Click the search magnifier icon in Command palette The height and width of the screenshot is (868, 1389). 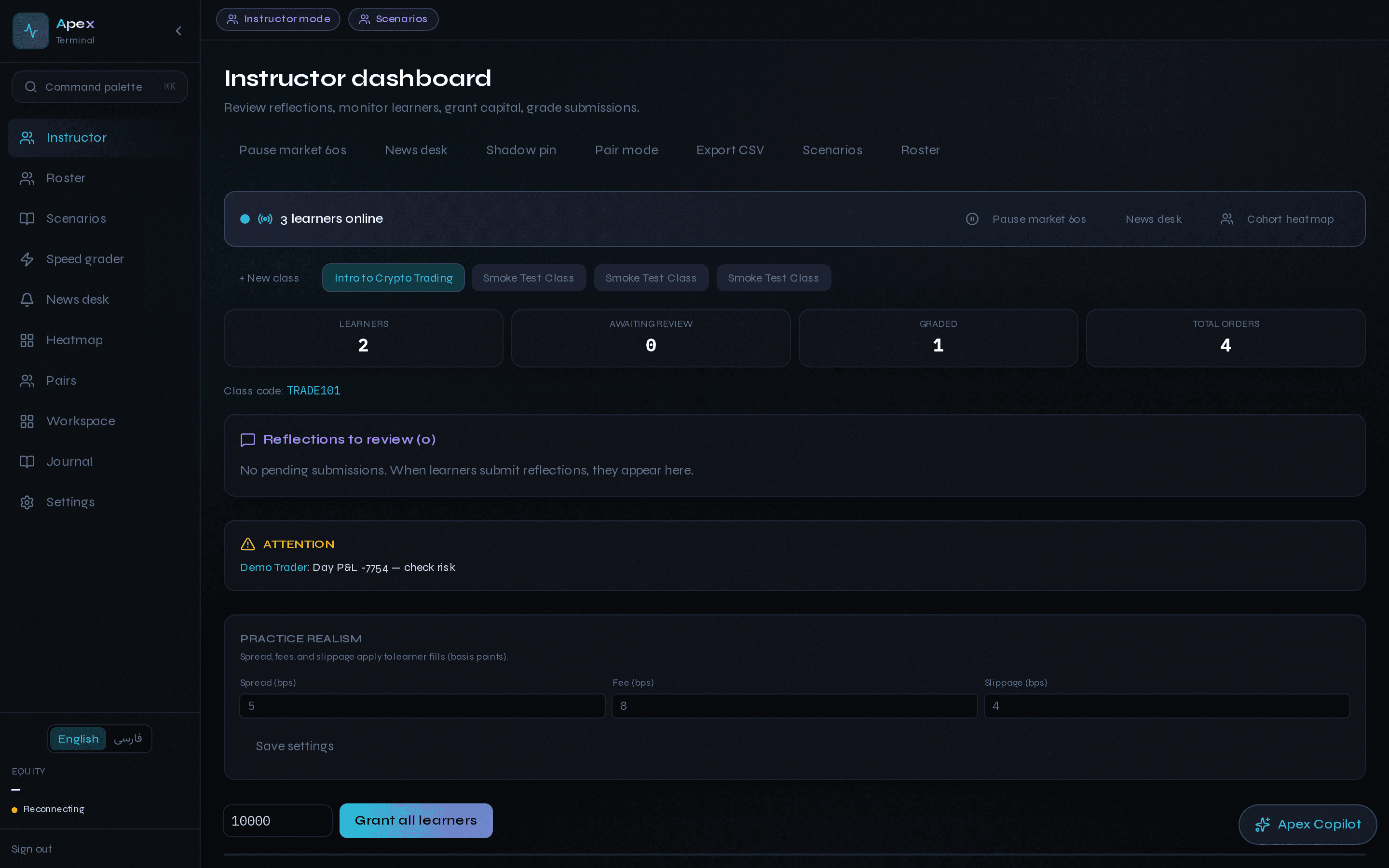click(31, 87)
